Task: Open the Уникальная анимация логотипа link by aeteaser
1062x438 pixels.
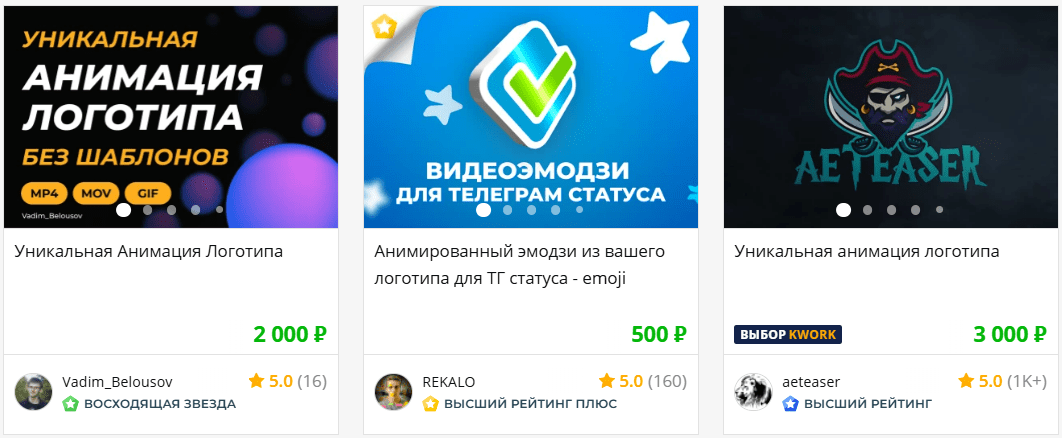Action: (x=867, y=252)
